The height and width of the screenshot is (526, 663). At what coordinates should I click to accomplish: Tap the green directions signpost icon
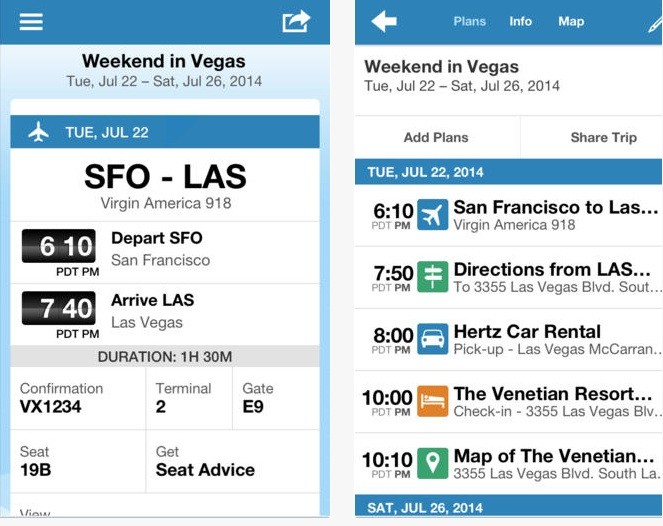coord(433,277)
